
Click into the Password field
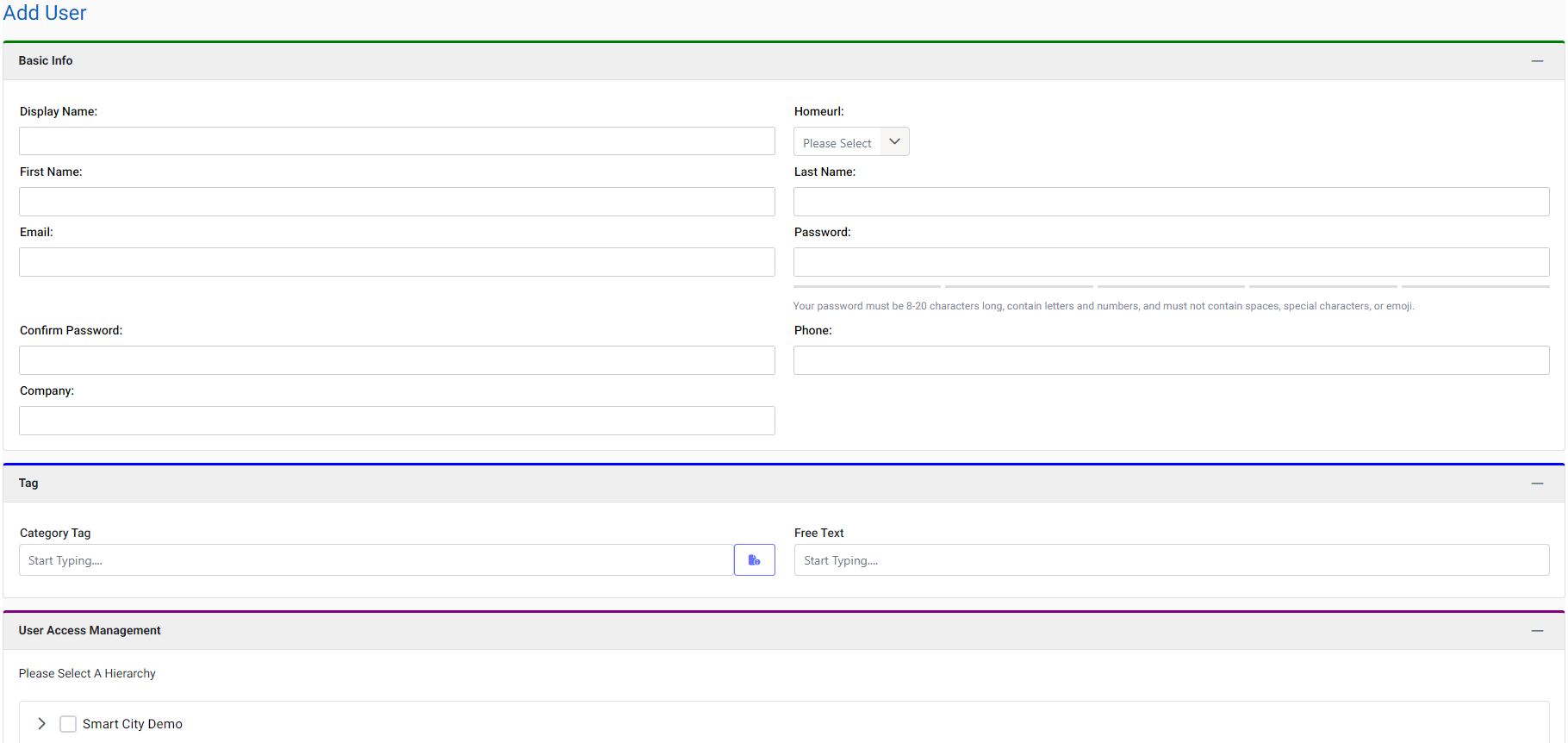click(1171, 262)
